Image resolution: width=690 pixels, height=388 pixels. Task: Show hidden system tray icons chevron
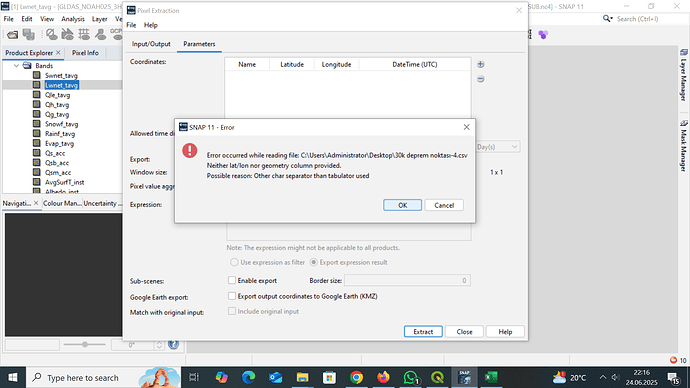pyautogui.click(x=603, y=377)
